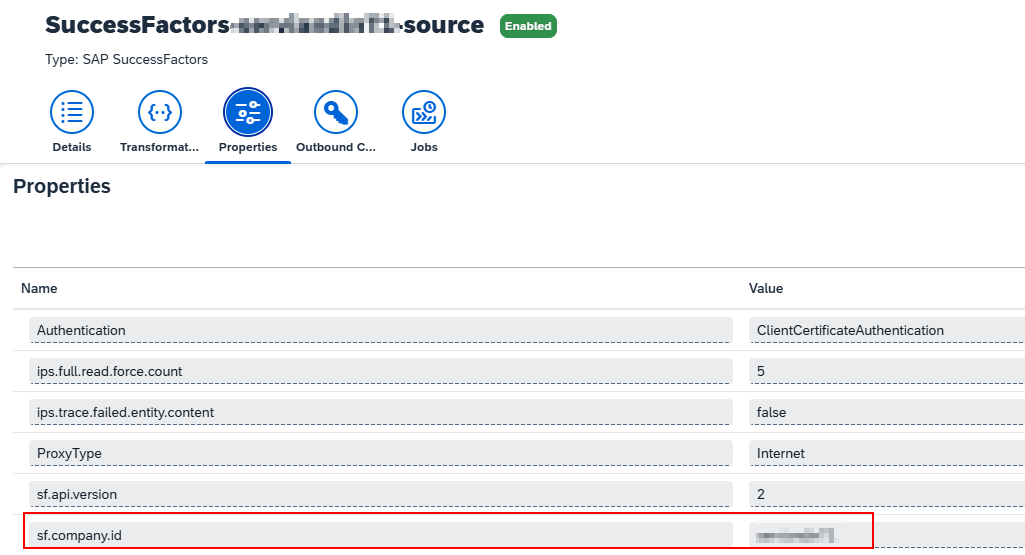Switch to the Details tab label
This screenshot has height=555, width=1025.
click(72, 147)
